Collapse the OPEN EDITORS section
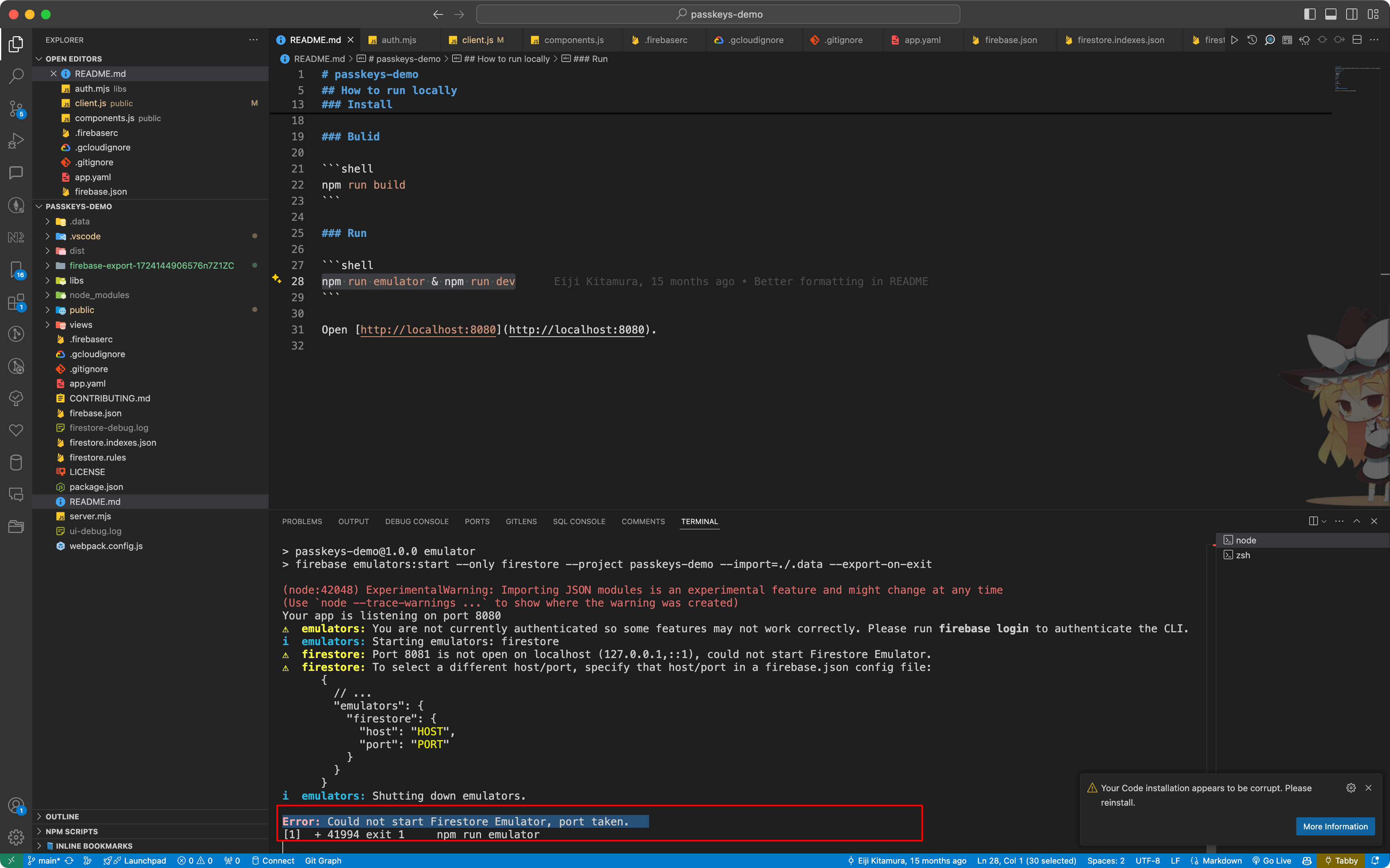The height and width of the screenshot is (868, 1390). click(74, 59)
